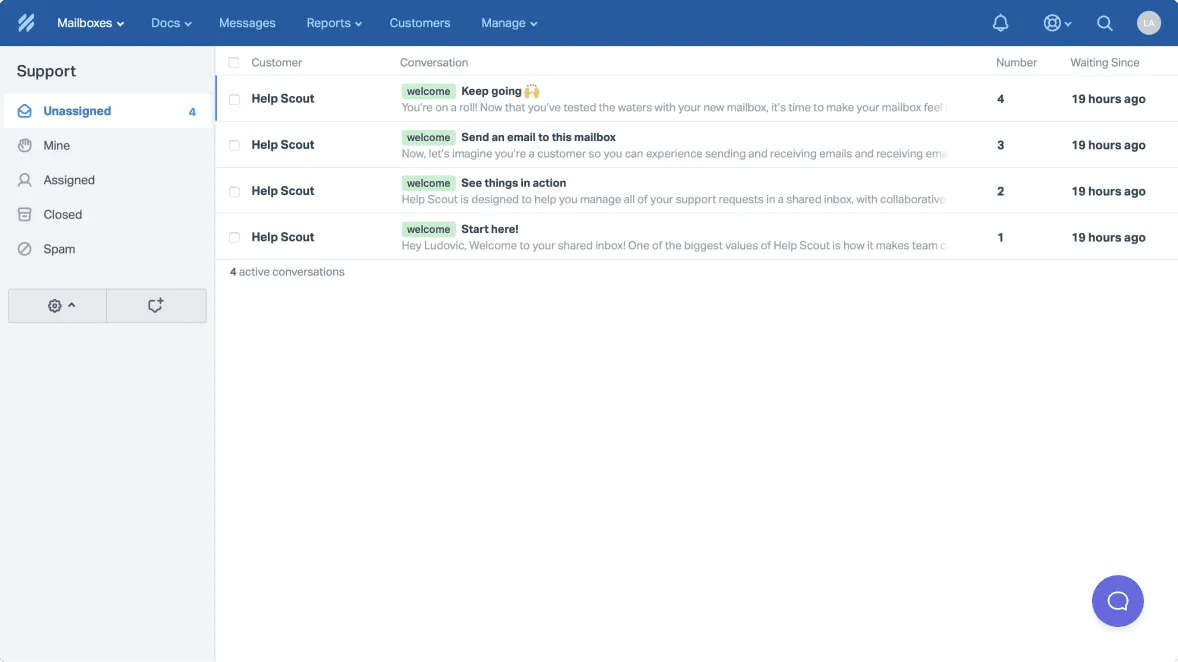Viewport: 1178px width, 662px height.
Task: Open mailbox settings gear menu
Action: pos(58,306)
